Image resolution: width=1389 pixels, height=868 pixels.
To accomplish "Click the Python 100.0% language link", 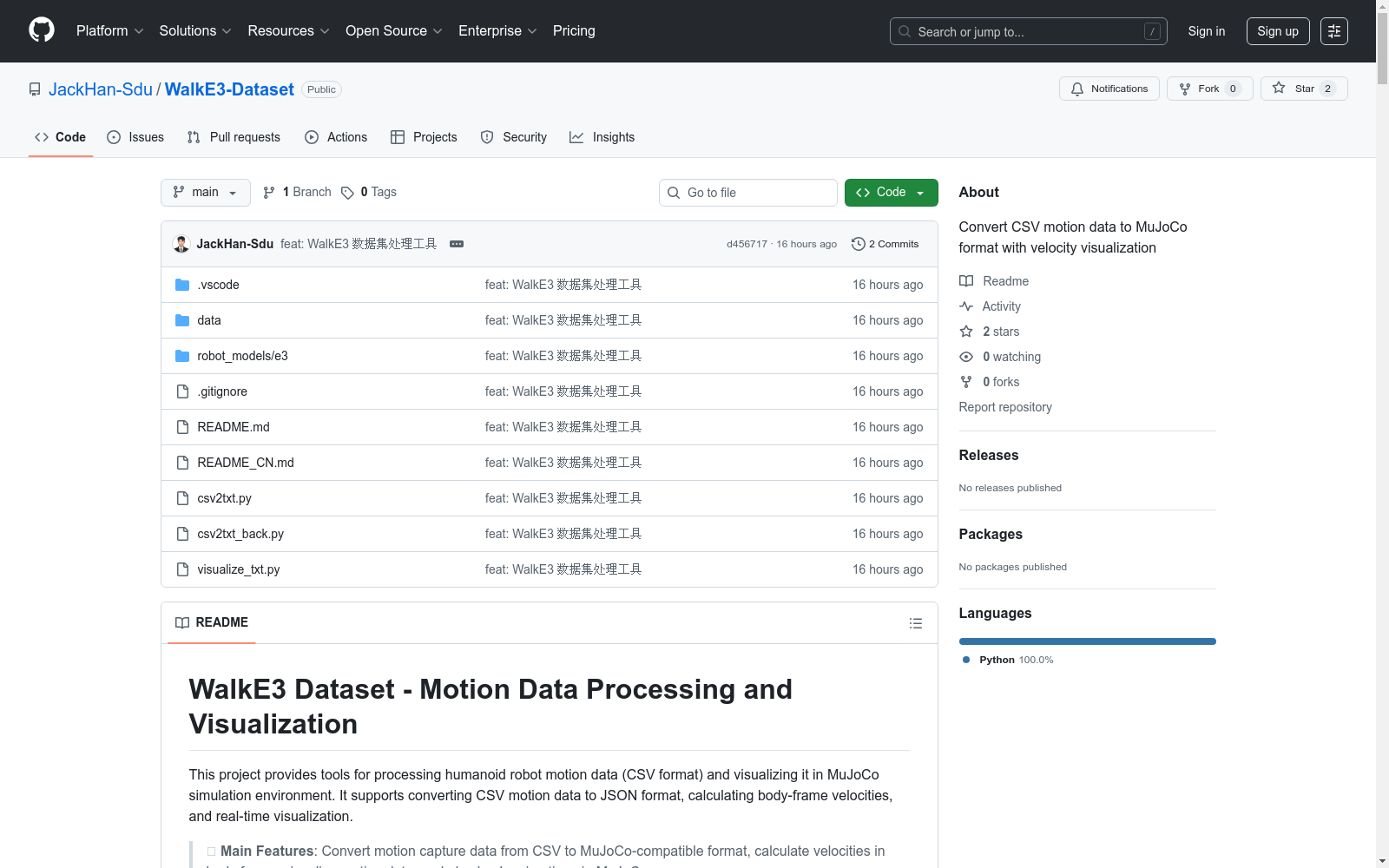I will pyautogui.click(x=1009, y=660).
